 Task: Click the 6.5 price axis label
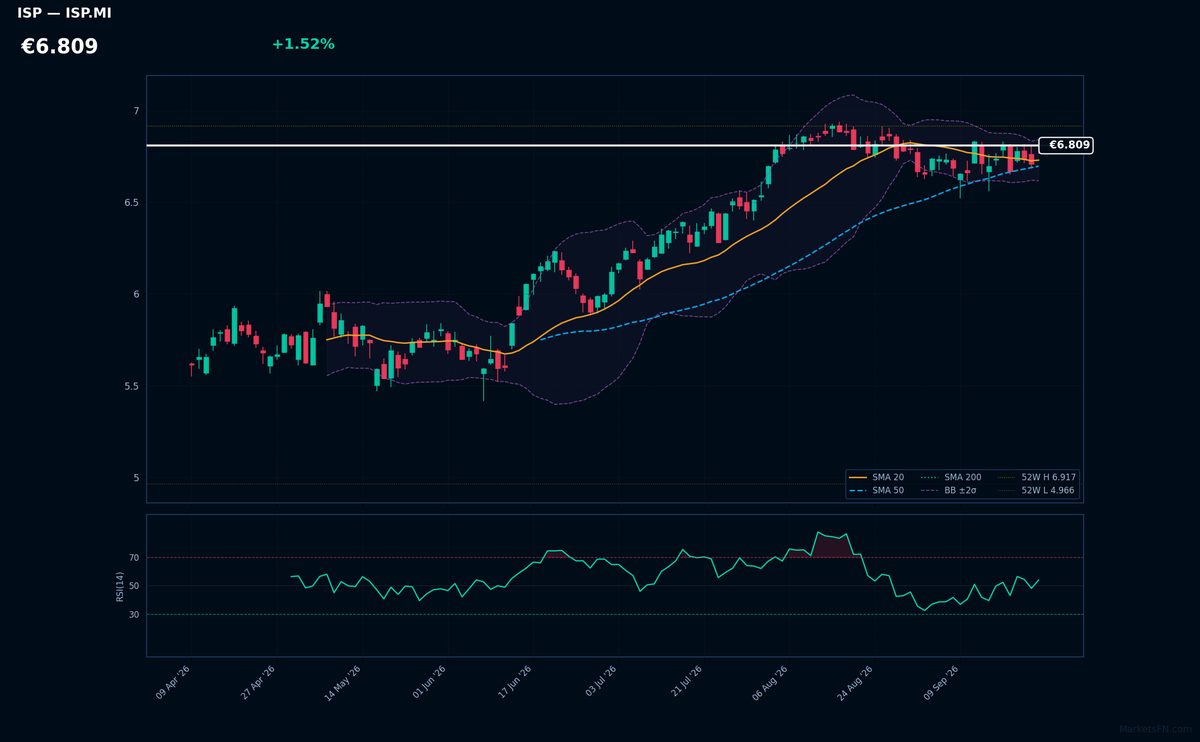132,203
